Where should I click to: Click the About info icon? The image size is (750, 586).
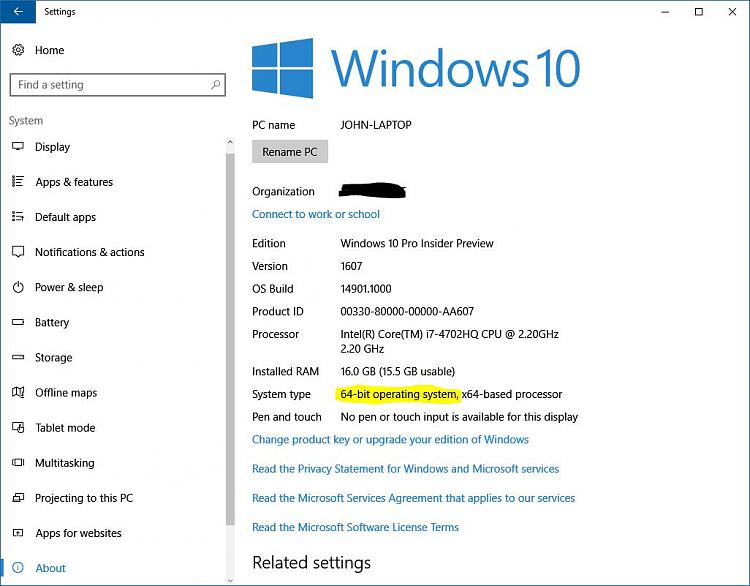18,568
